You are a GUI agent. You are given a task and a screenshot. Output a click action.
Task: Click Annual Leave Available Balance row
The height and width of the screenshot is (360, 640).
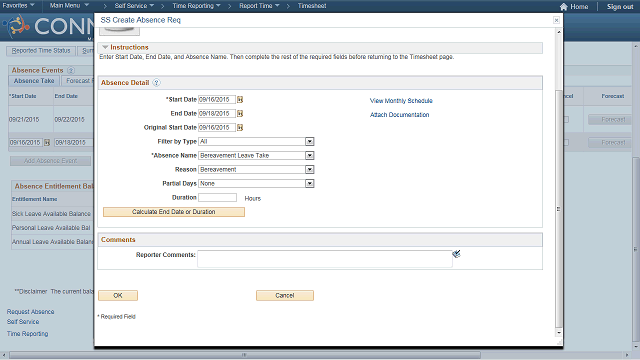[53, 242]
